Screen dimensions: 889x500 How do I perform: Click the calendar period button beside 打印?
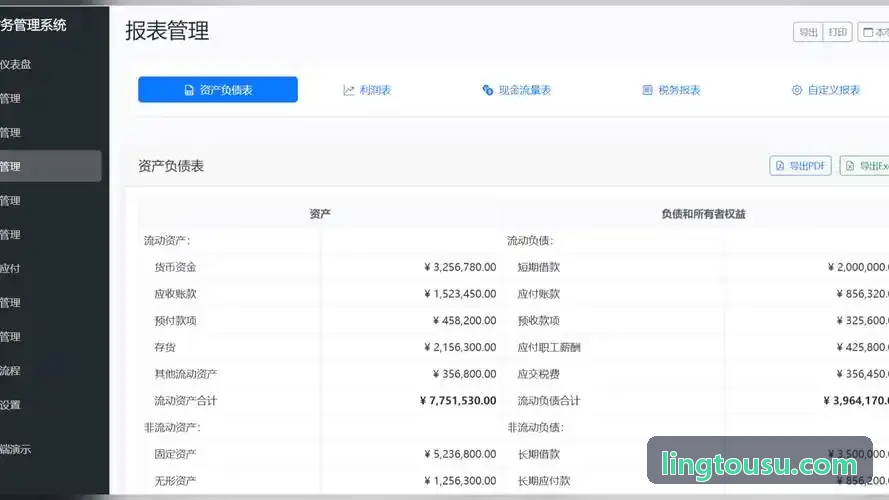pos(874,32)
